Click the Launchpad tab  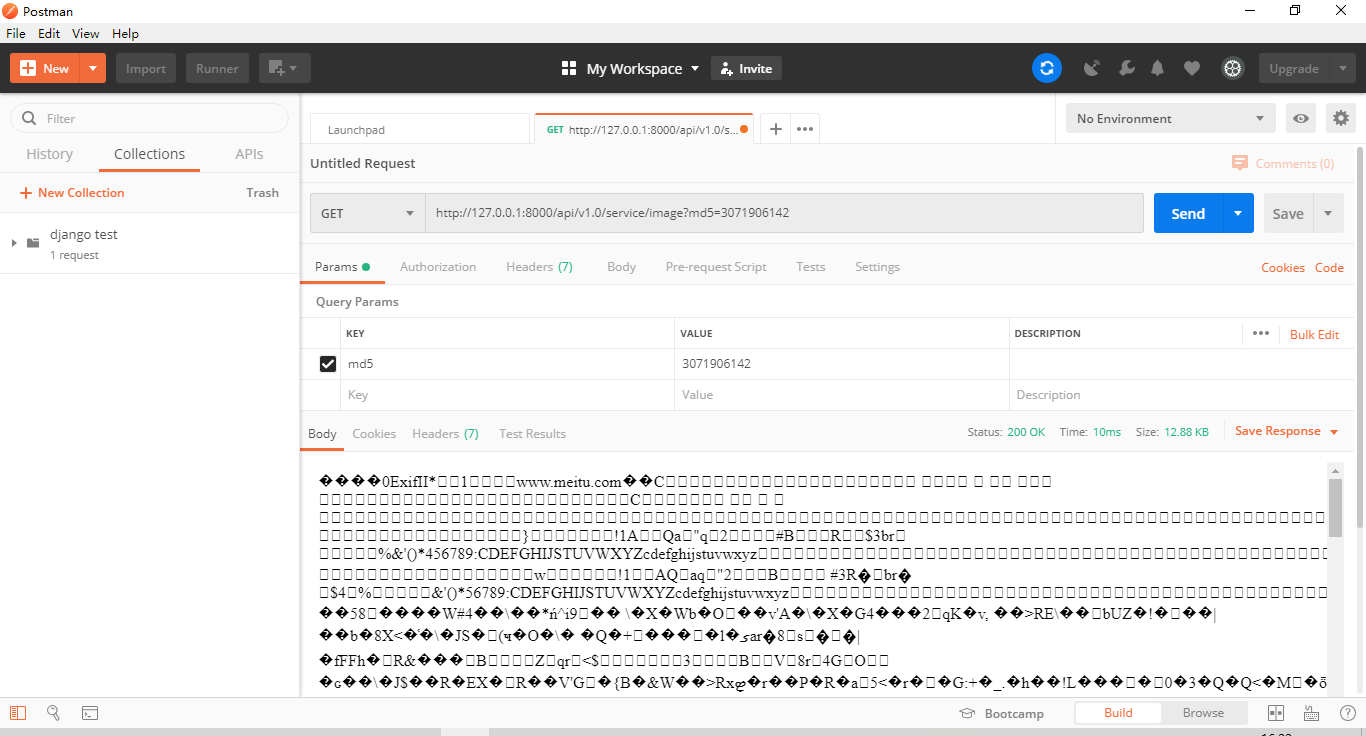[x=419, y=130]
